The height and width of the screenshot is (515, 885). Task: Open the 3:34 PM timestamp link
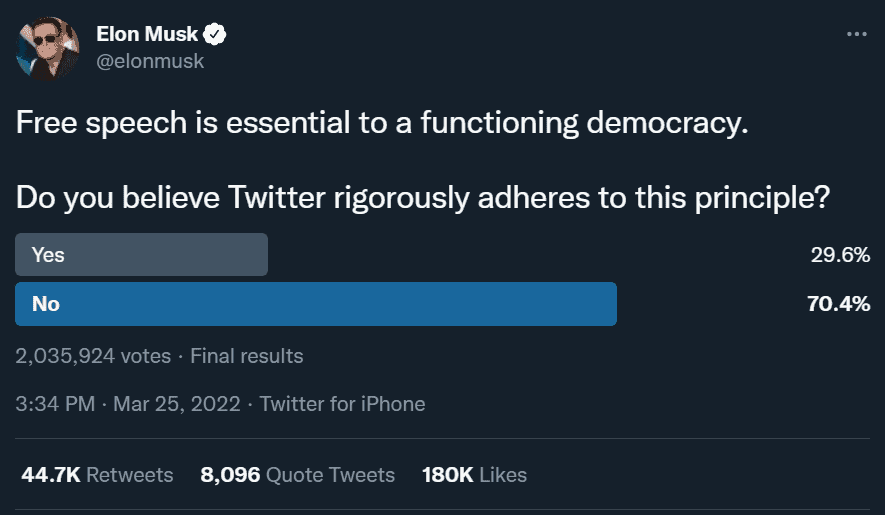click(55, 404)
